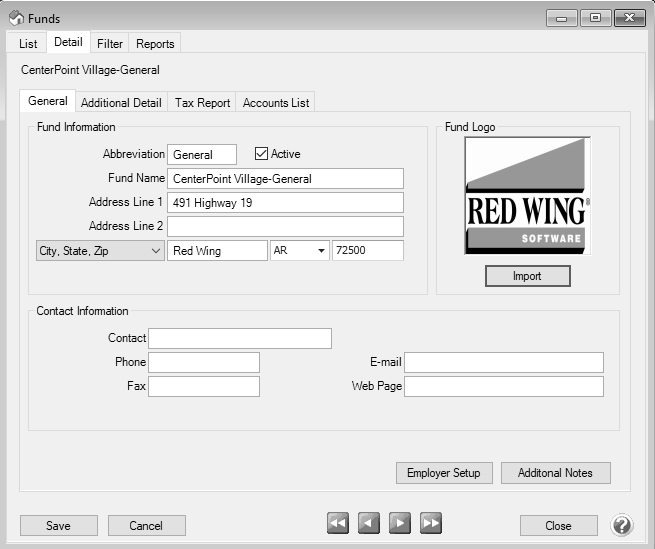The image size is (655, 549).
Task: Open help with the question mark icon
Action: [622, 525]
